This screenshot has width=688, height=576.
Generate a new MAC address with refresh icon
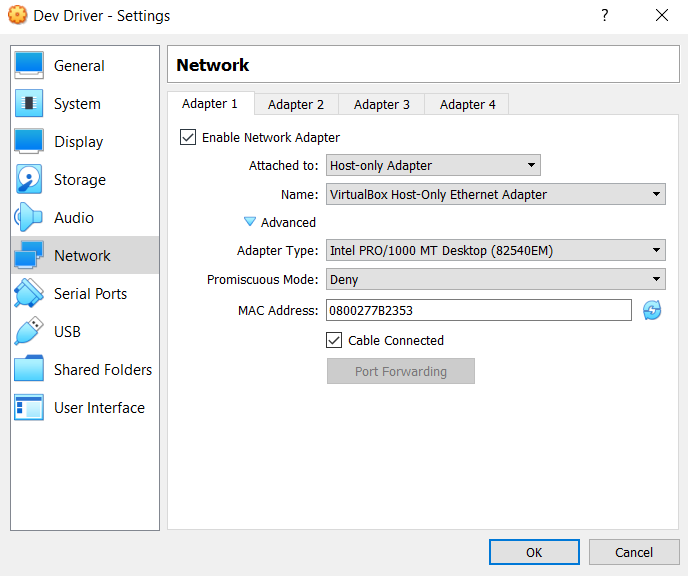[652, 311]
